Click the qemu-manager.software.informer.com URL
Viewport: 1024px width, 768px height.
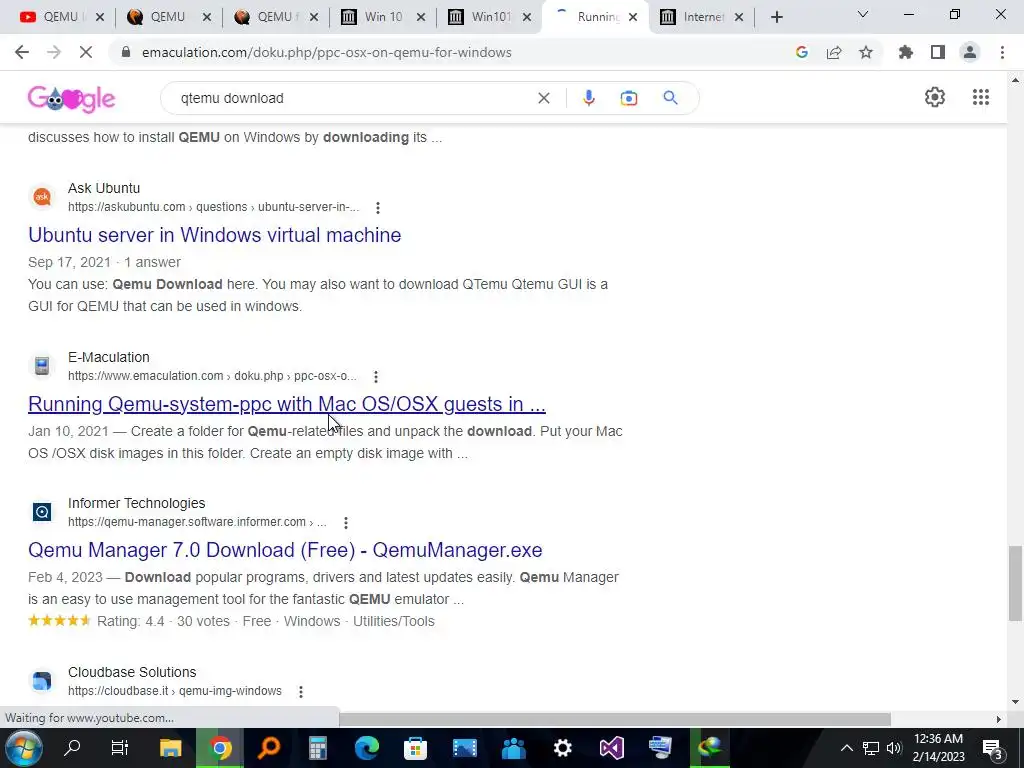[x=197, y=522]
